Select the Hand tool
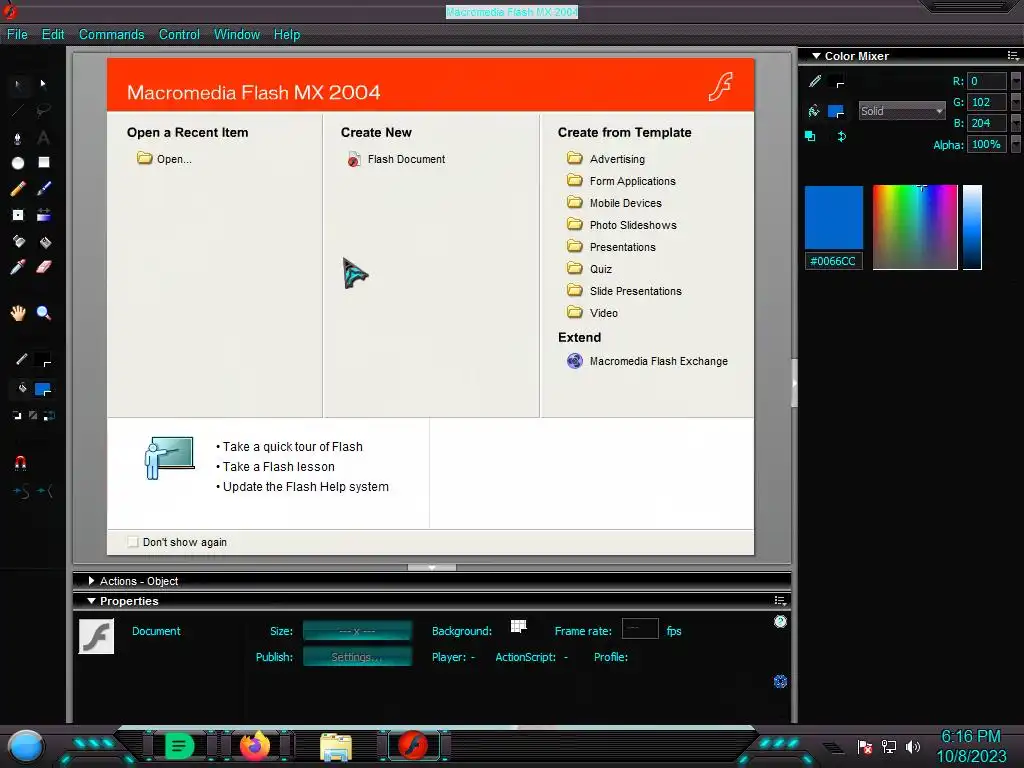Screen dimensions: 1024x768 (x=18, y=313)
